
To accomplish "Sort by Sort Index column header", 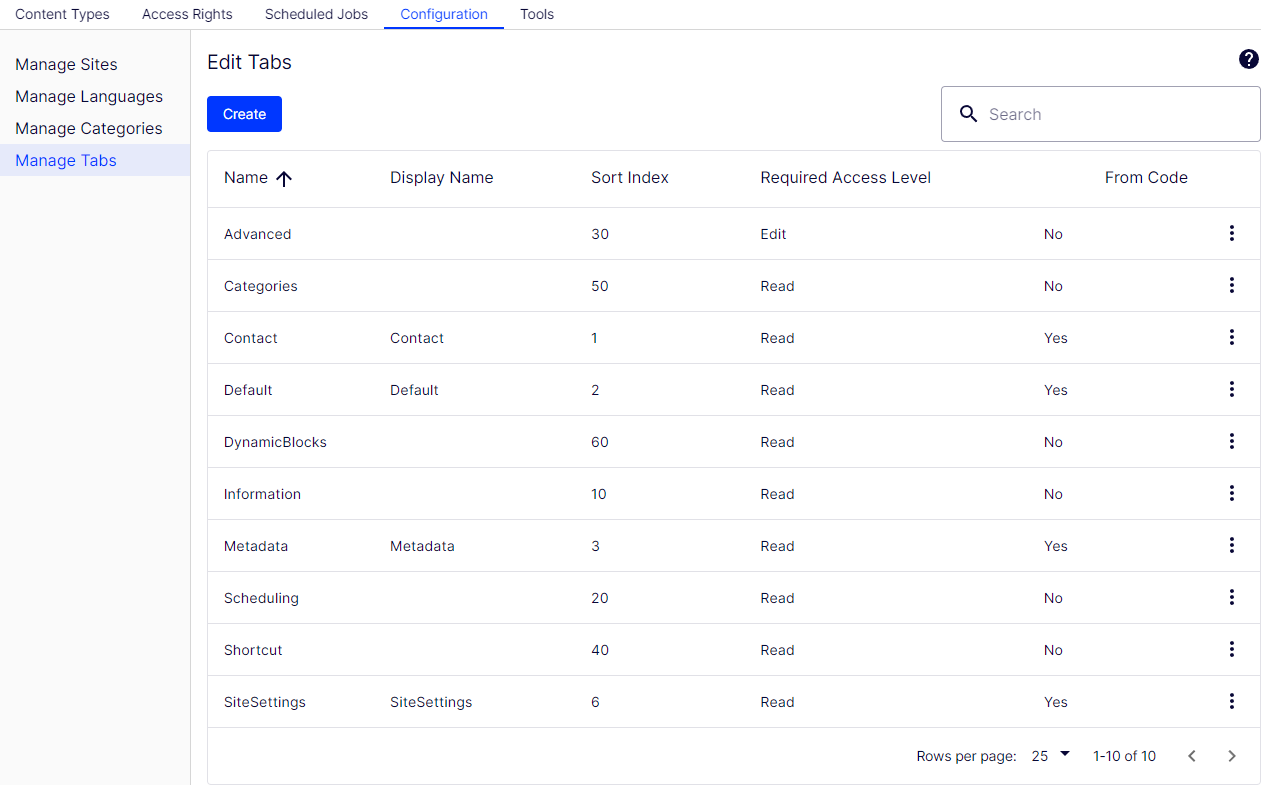I will (x=630, y=177).
